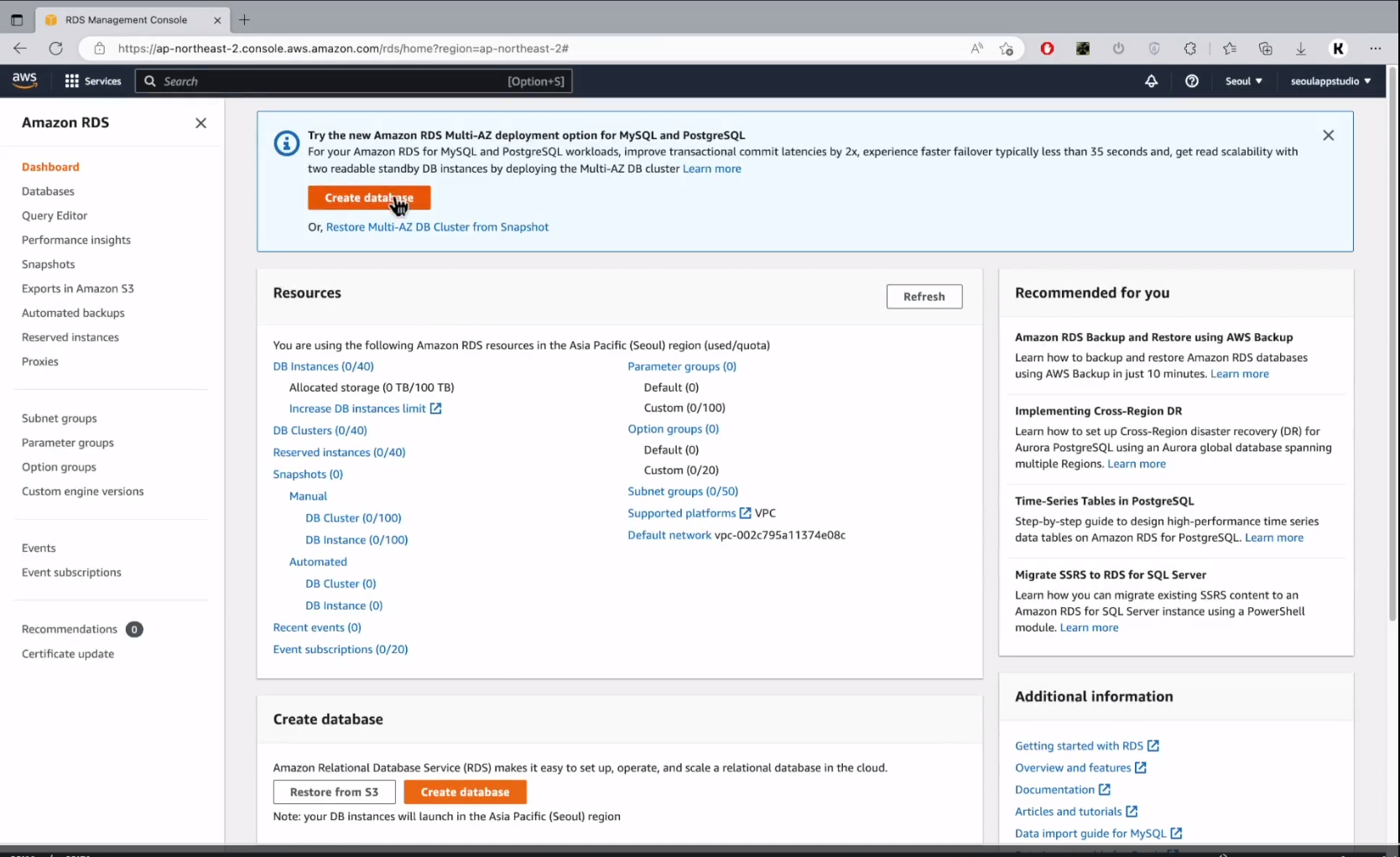Add page to favorites star icon

(1007, 49)
